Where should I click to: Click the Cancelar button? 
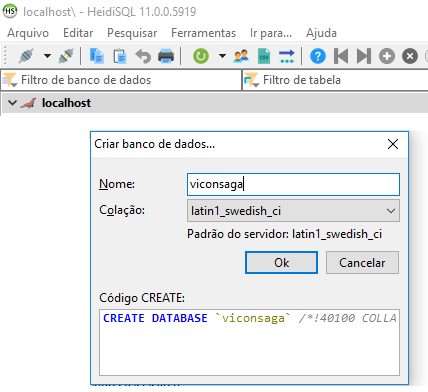pyautogui.click(x=362, y=263)
